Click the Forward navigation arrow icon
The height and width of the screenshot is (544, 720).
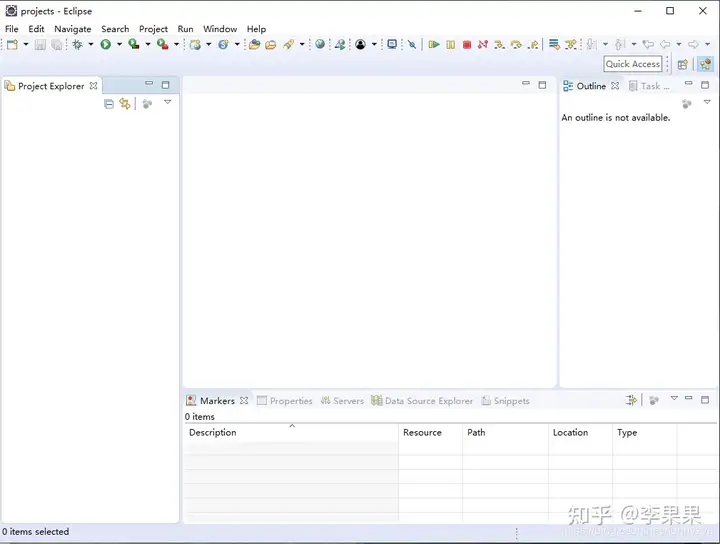coord(693,45)
